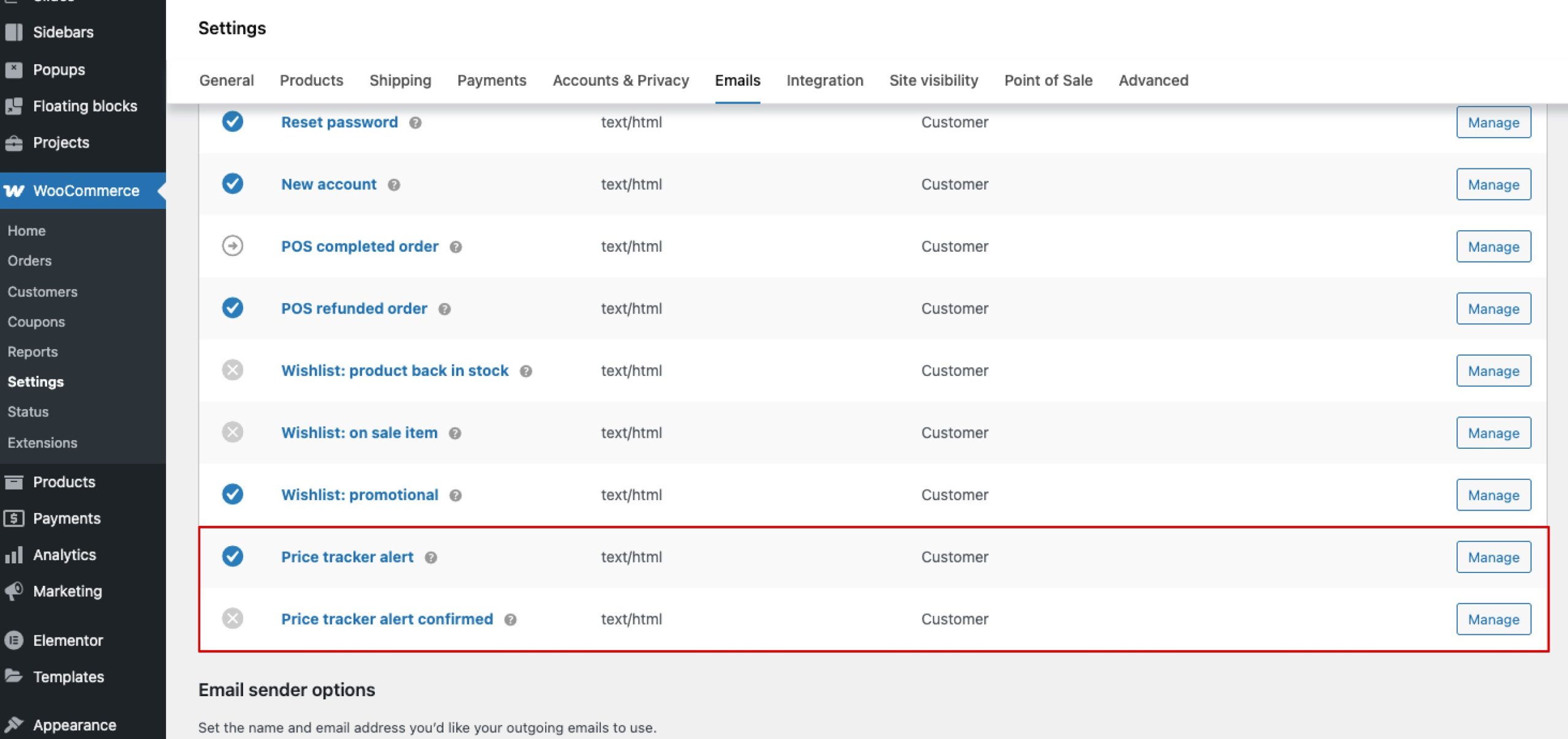Click the Marketing megaphone icon
Image resolution: width=1568 pixels, height=739 pixels.
click(14, 591)
